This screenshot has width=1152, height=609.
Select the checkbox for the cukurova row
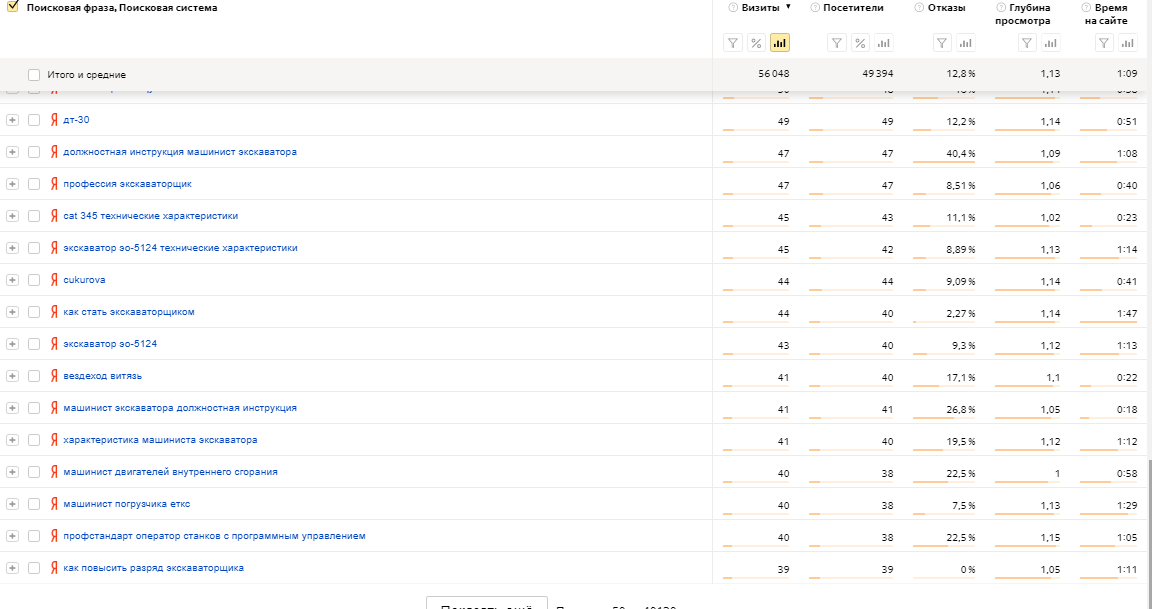34,280
